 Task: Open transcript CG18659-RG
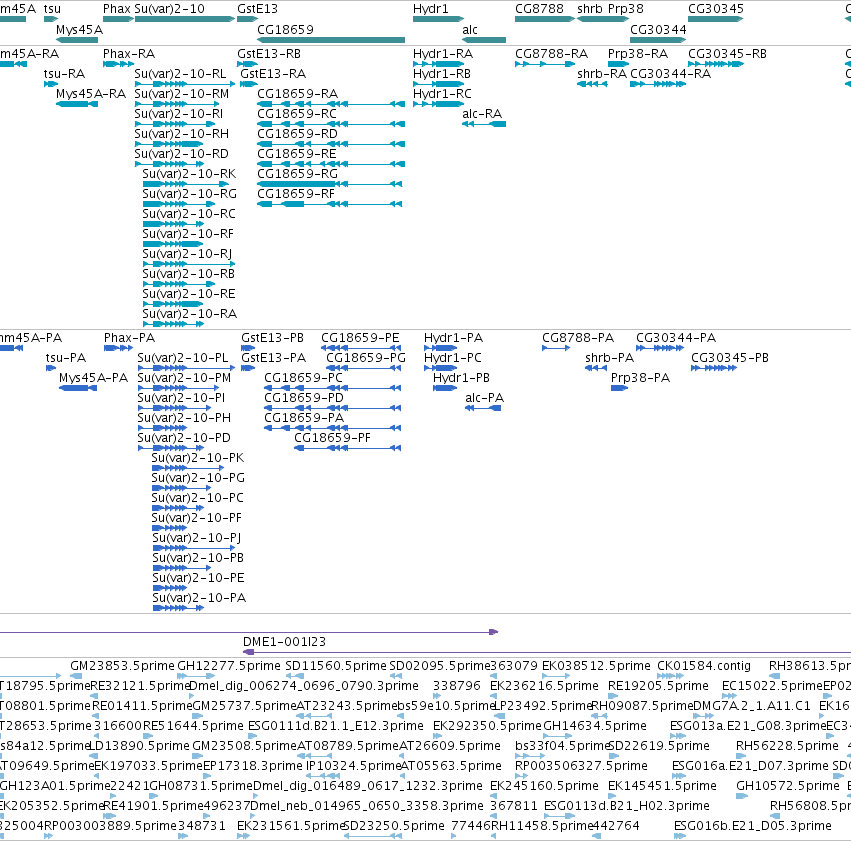click(x=297, y=174)
